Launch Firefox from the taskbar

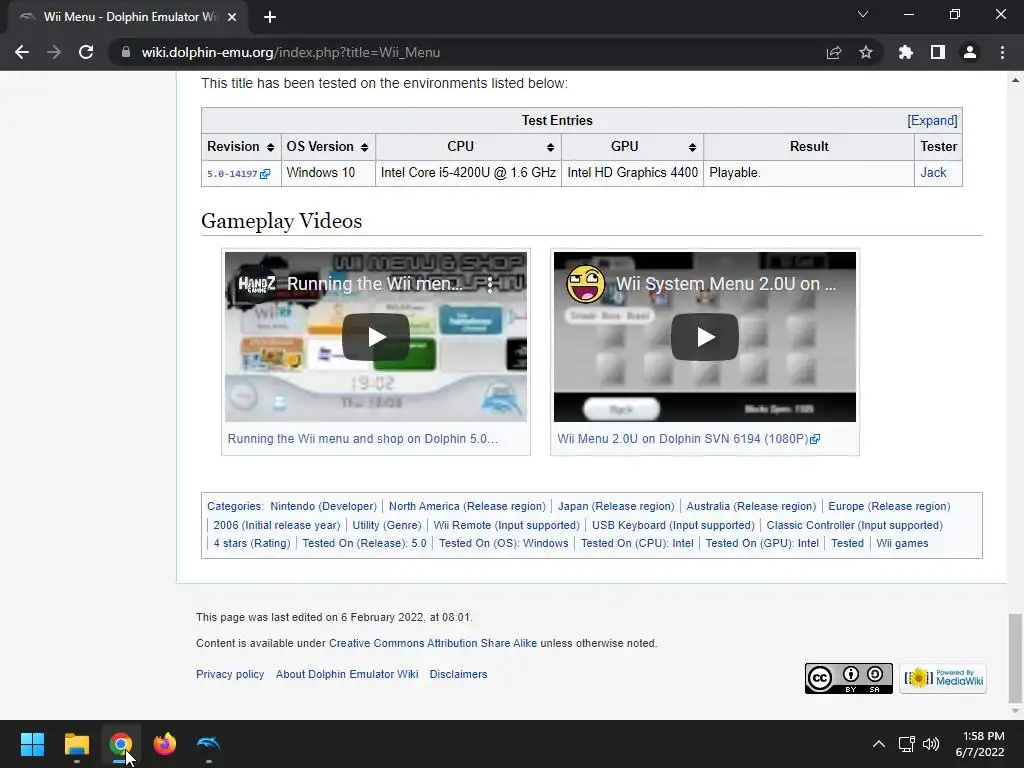click(165, 744)
